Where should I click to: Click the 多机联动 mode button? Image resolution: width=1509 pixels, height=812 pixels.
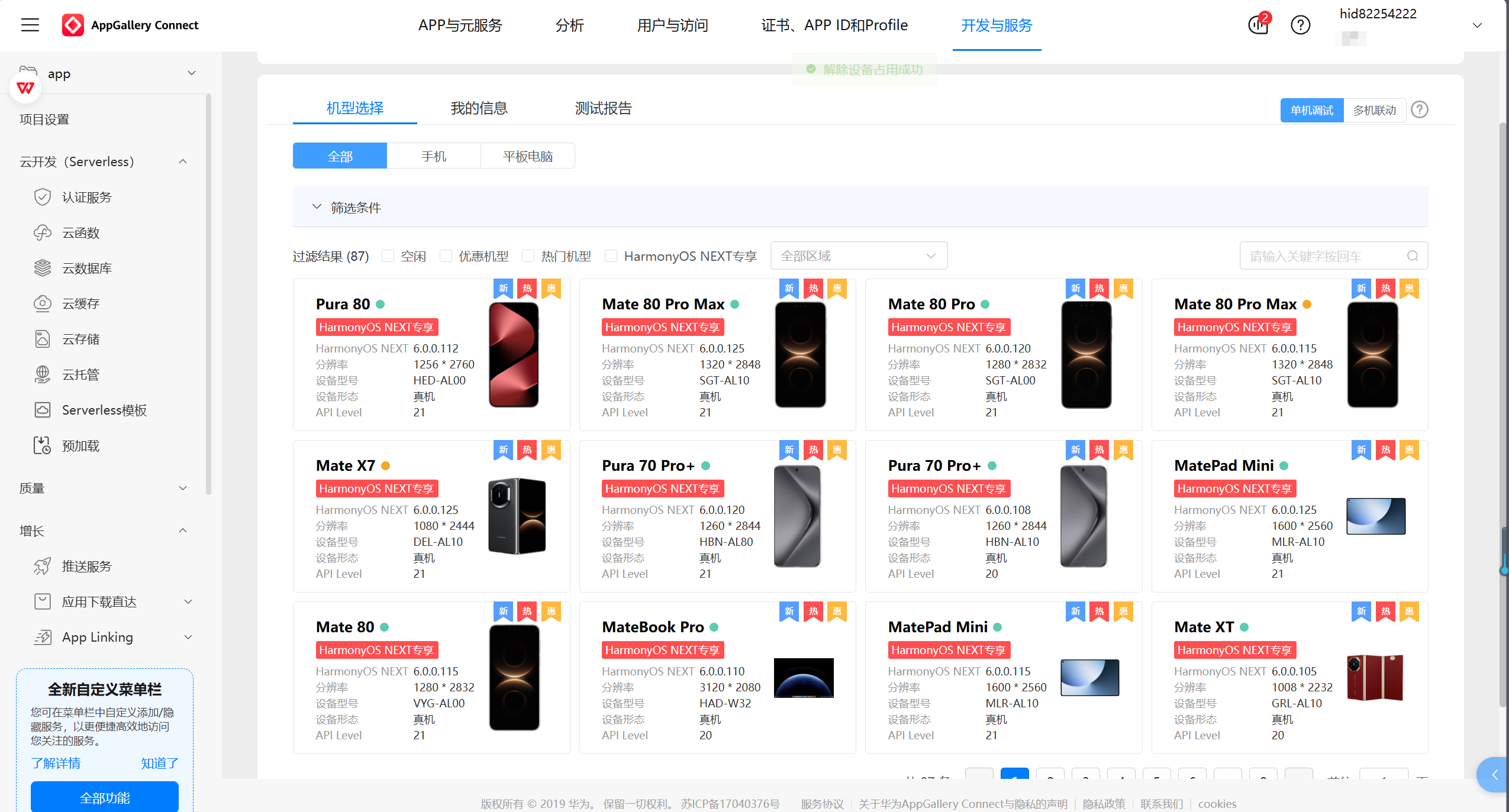point(1374,111)
